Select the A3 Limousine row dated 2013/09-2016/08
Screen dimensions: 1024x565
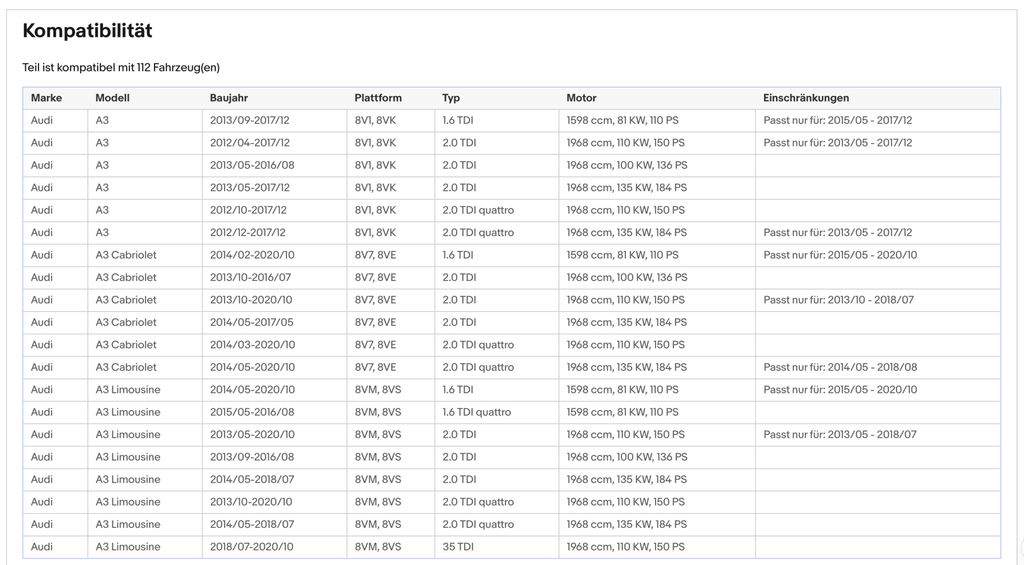[x=511, y=457]
